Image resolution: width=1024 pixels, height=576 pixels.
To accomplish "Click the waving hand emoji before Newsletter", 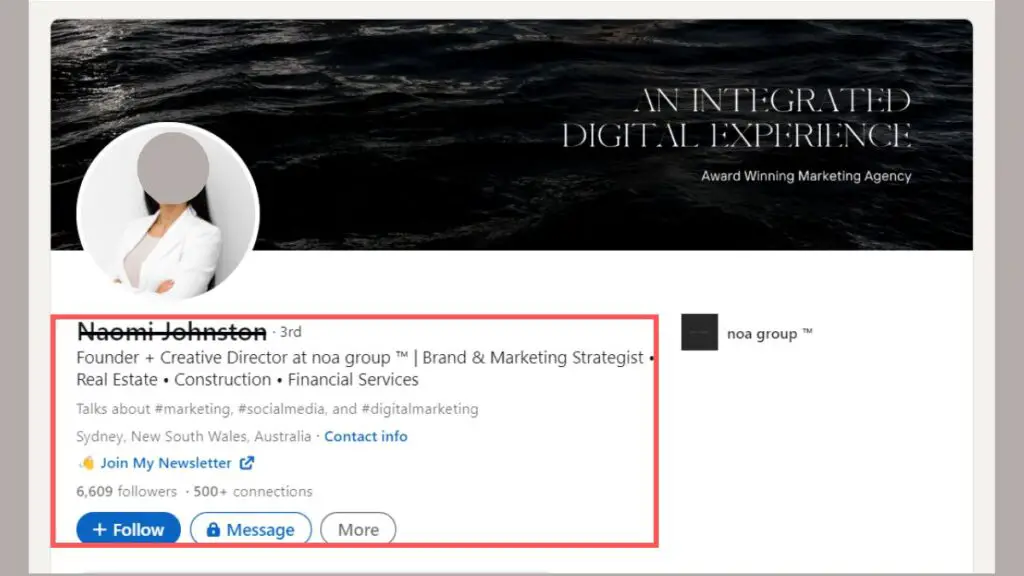I will point(87,463).
